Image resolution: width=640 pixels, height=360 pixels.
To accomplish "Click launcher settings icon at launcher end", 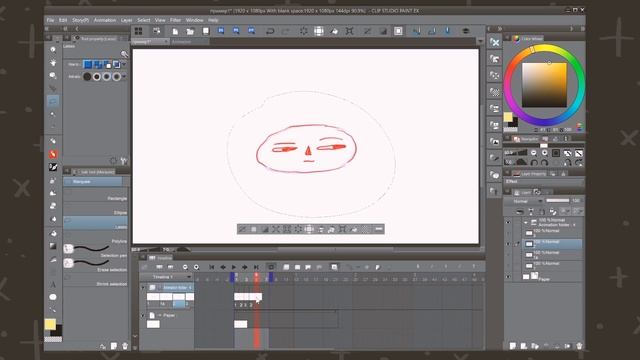I will (379, 229).
